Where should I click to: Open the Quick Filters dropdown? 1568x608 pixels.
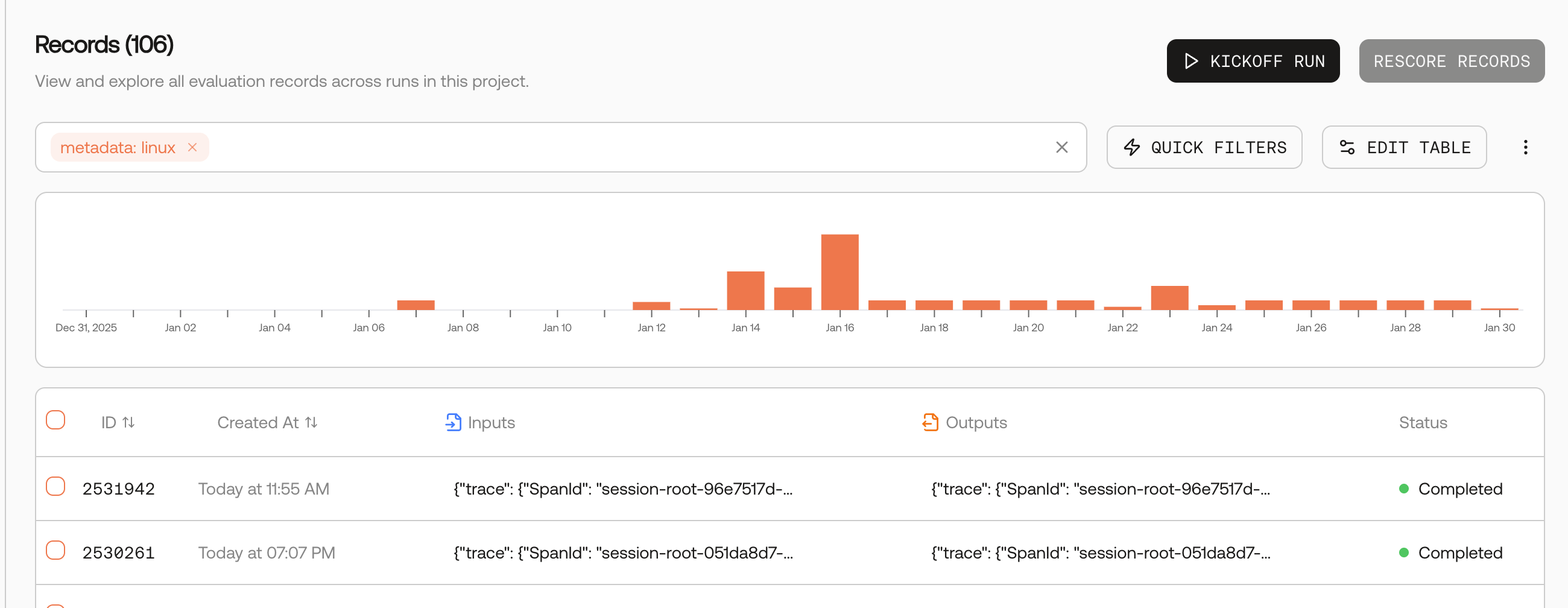click(1204, 147)
